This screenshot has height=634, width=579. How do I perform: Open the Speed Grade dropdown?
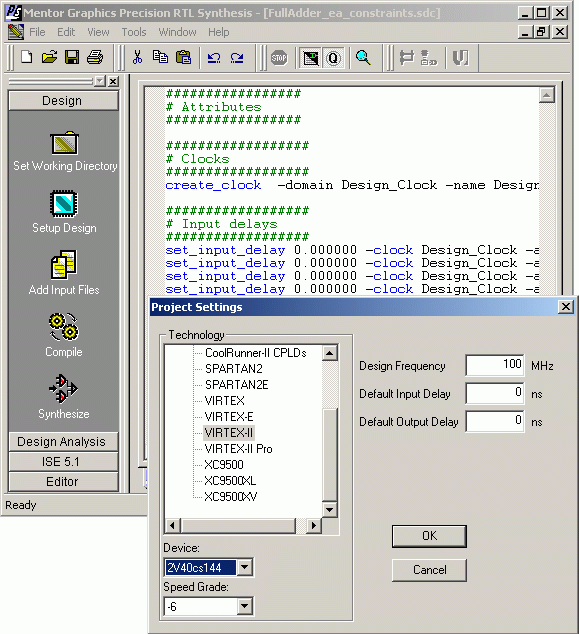pyautogui.click(x=244, y=606)
